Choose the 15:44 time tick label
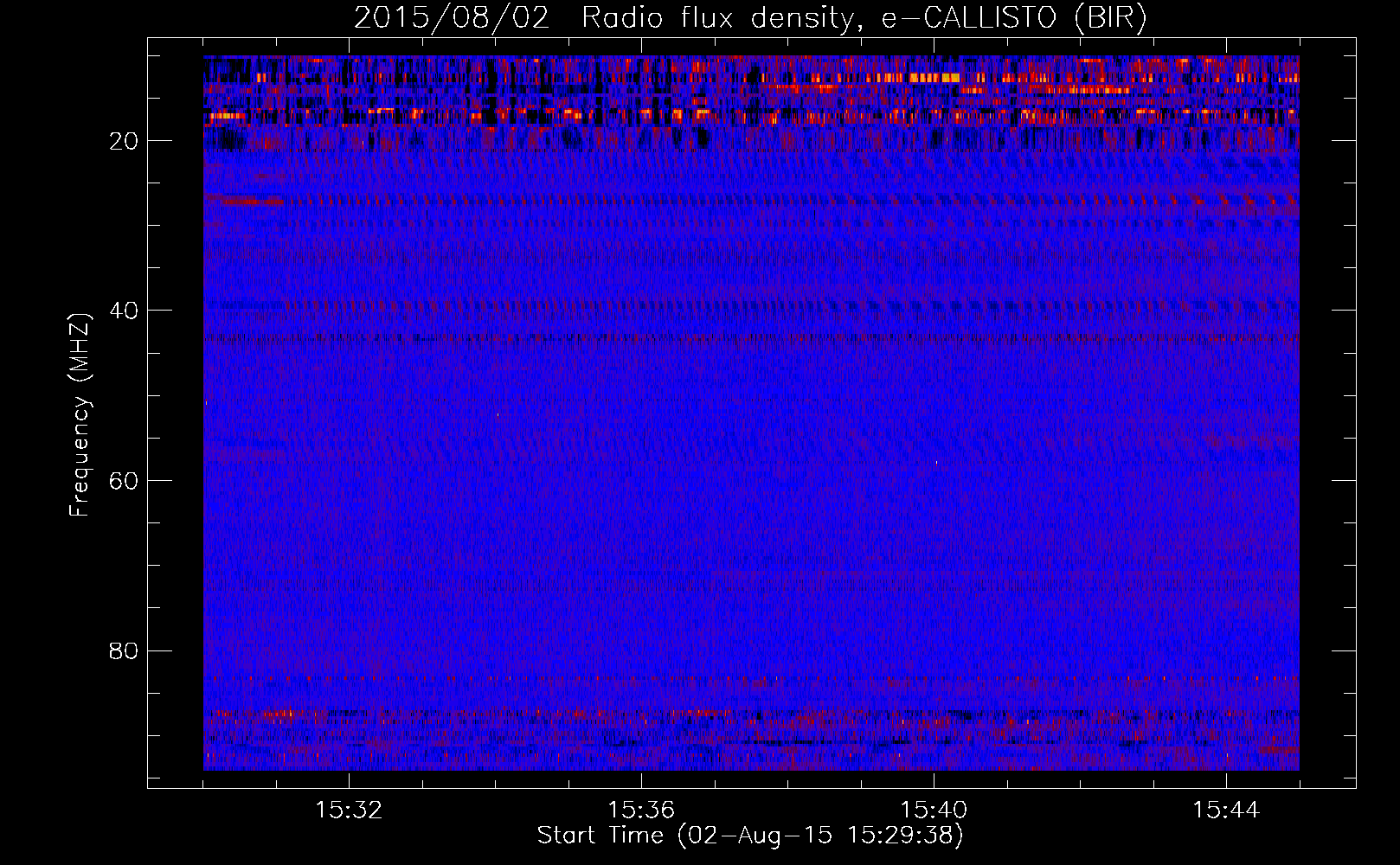1400x865 pixels. pyautogui.click(x=1226, y=811)
